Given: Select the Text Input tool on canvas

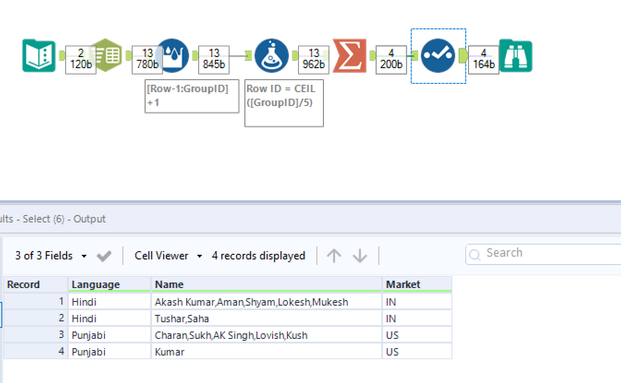Looking at the screenshot, I should tap(39, 55).
